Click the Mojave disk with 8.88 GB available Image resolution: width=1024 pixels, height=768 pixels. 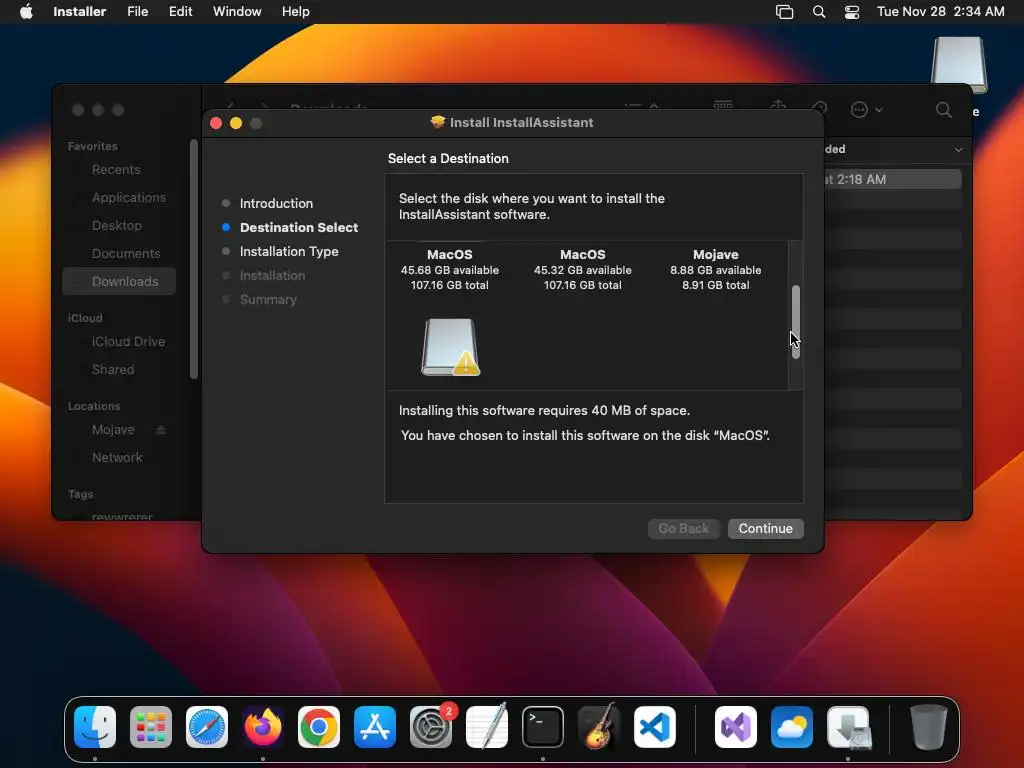[x=715, y=269]
